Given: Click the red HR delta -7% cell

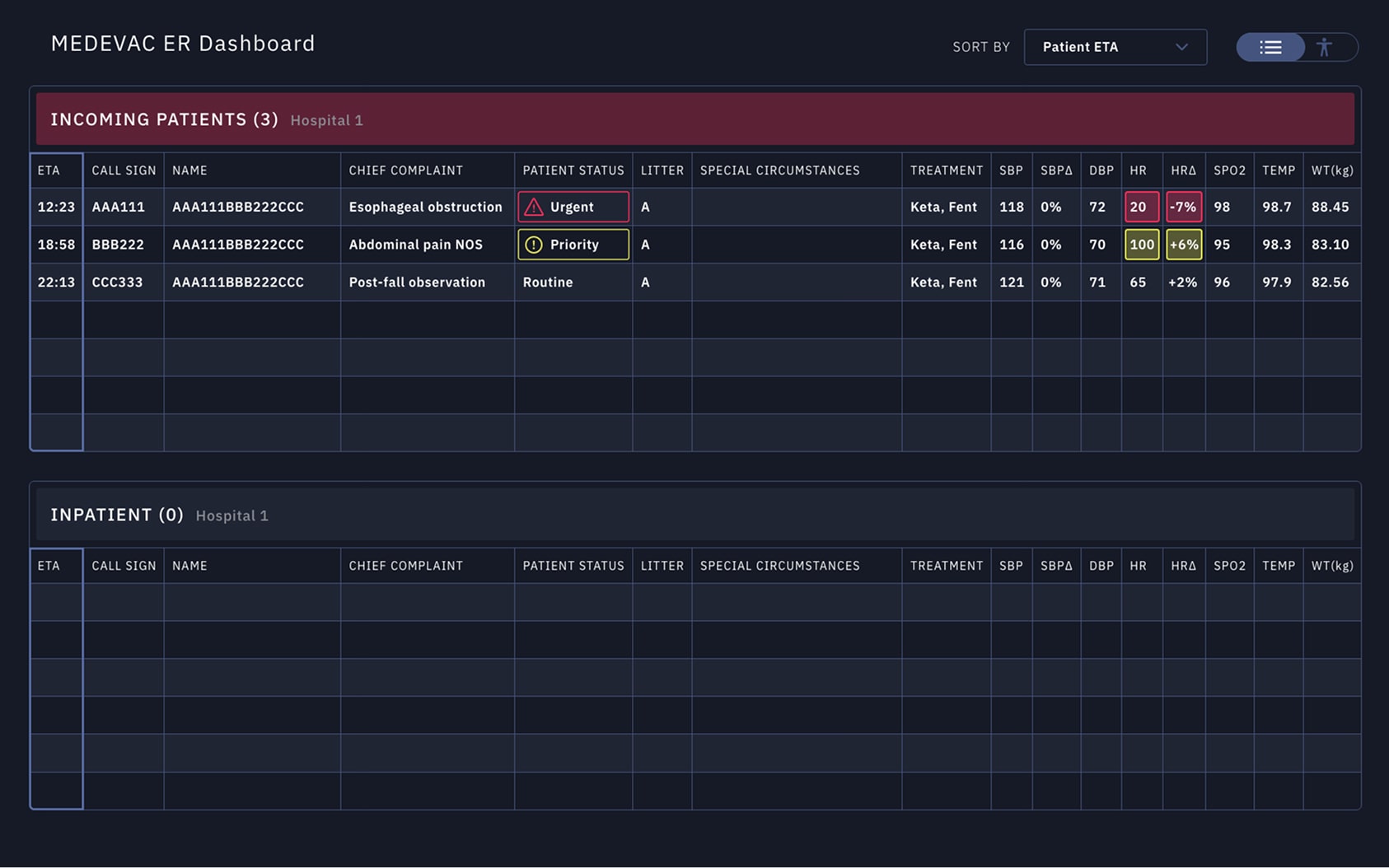Looking at the screenshot, I should pyautogui.click(x=1183, y=208).
